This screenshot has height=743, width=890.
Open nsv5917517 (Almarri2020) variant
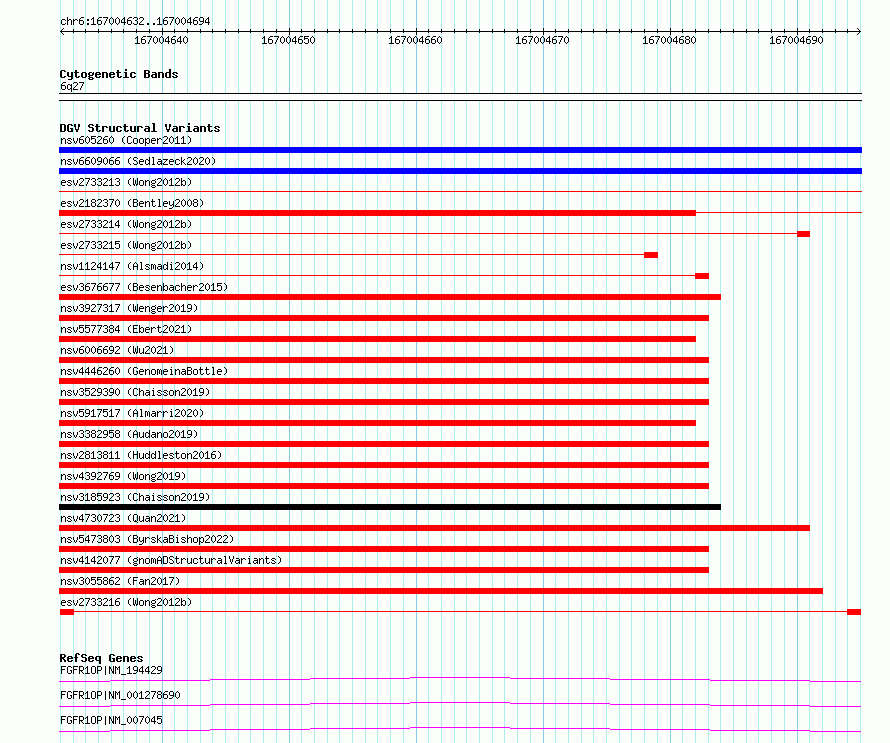(132, 413)
